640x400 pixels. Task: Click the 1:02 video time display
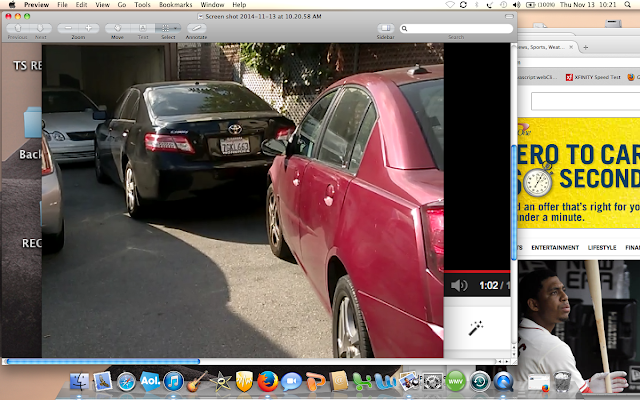click(489, 285)
